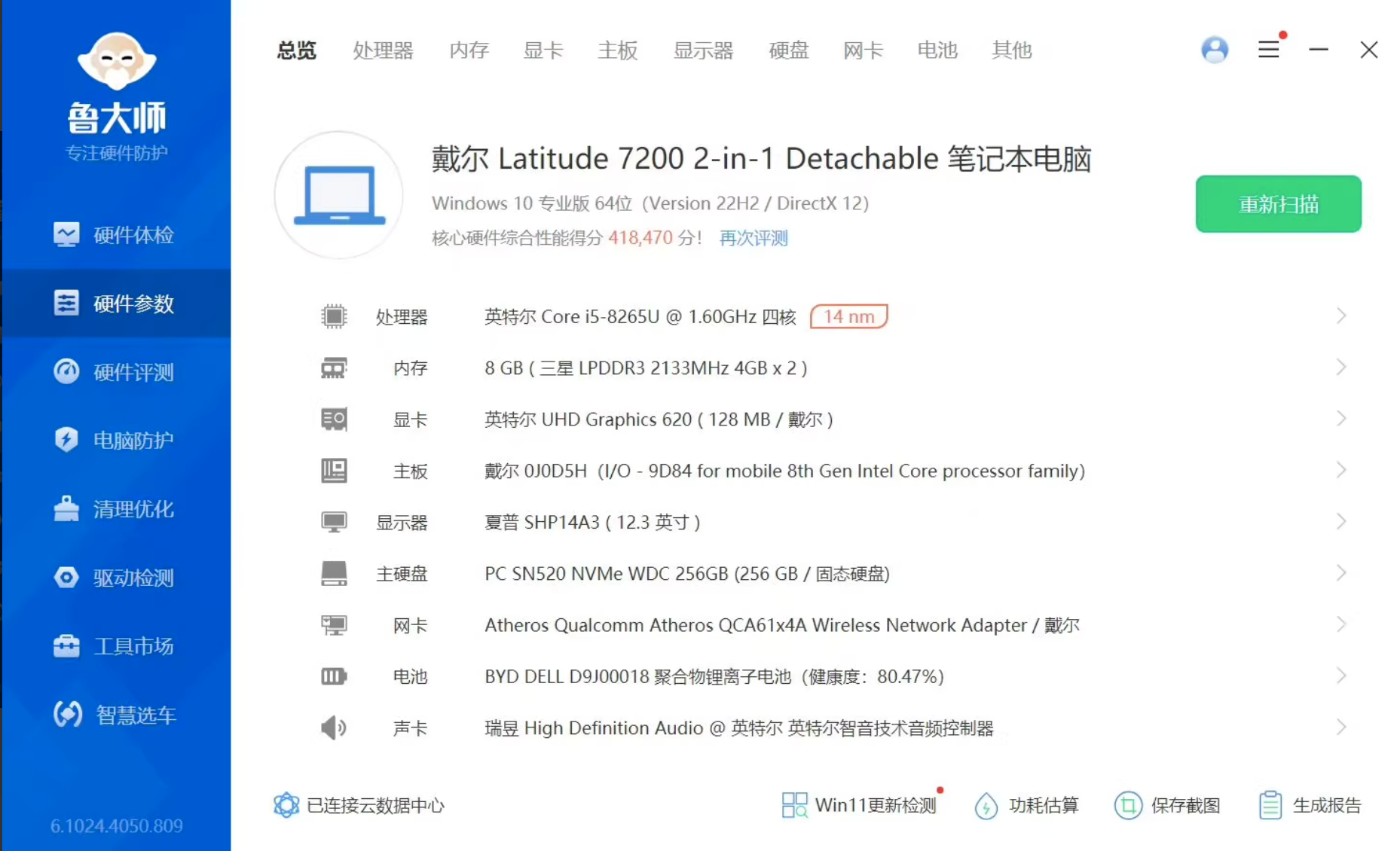Expand the 主硬盘 row chevron
The height and width of the screenshot is (851, 1400).
(x=1341, y=572)
